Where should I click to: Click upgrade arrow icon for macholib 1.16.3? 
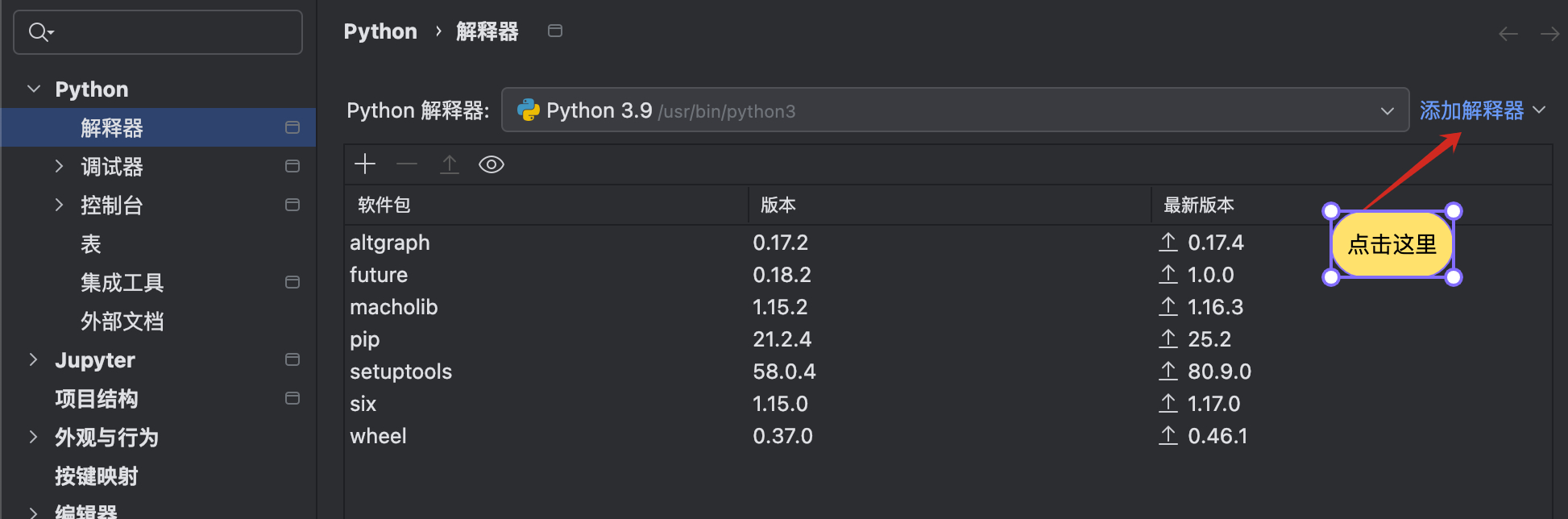tap(1168, 306)
